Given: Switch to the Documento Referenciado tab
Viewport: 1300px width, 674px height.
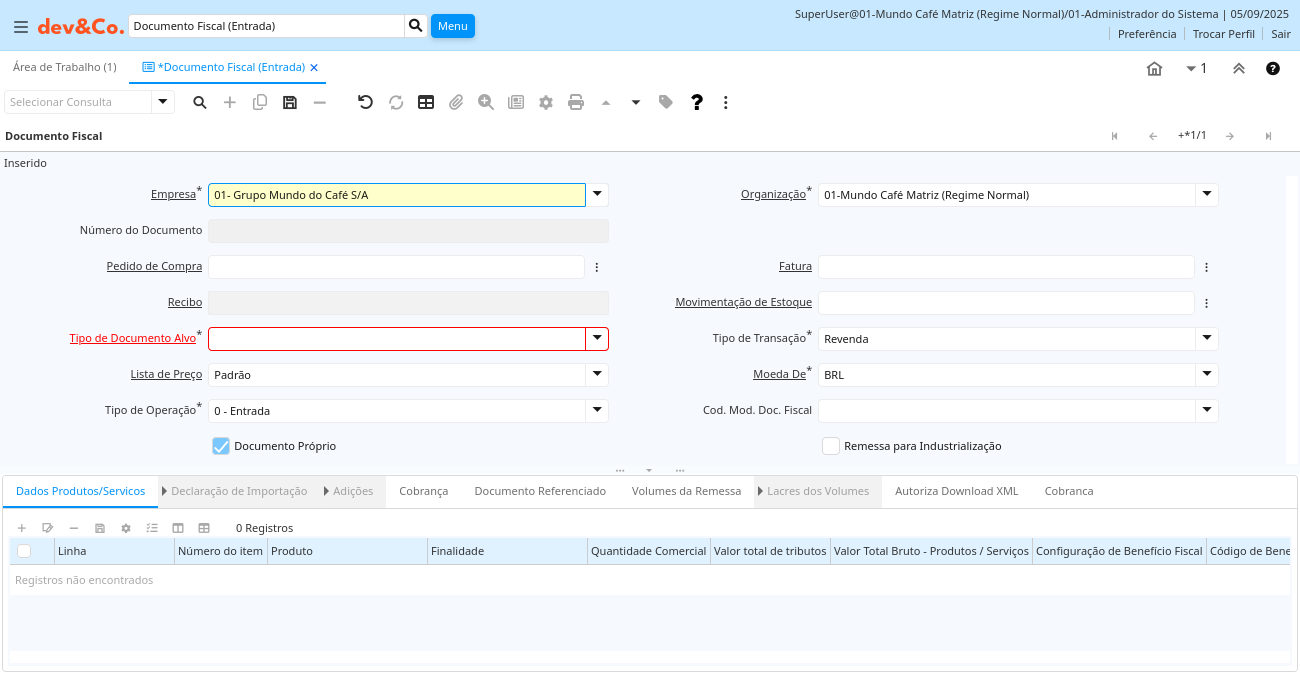Looking at the screenshot, I should (x=540, y=491).
